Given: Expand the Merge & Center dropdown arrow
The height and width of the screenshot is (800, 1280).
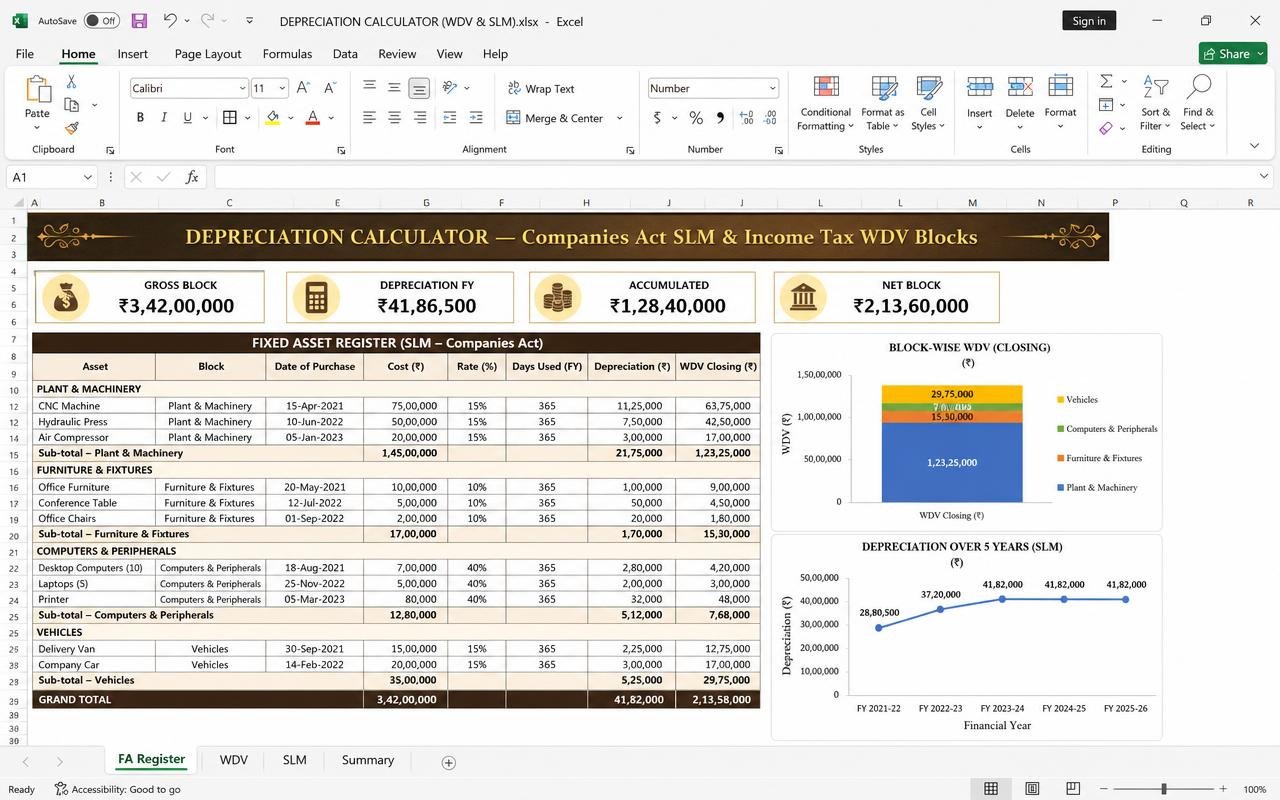Looking at the screenshot, I should coord(619,118).
